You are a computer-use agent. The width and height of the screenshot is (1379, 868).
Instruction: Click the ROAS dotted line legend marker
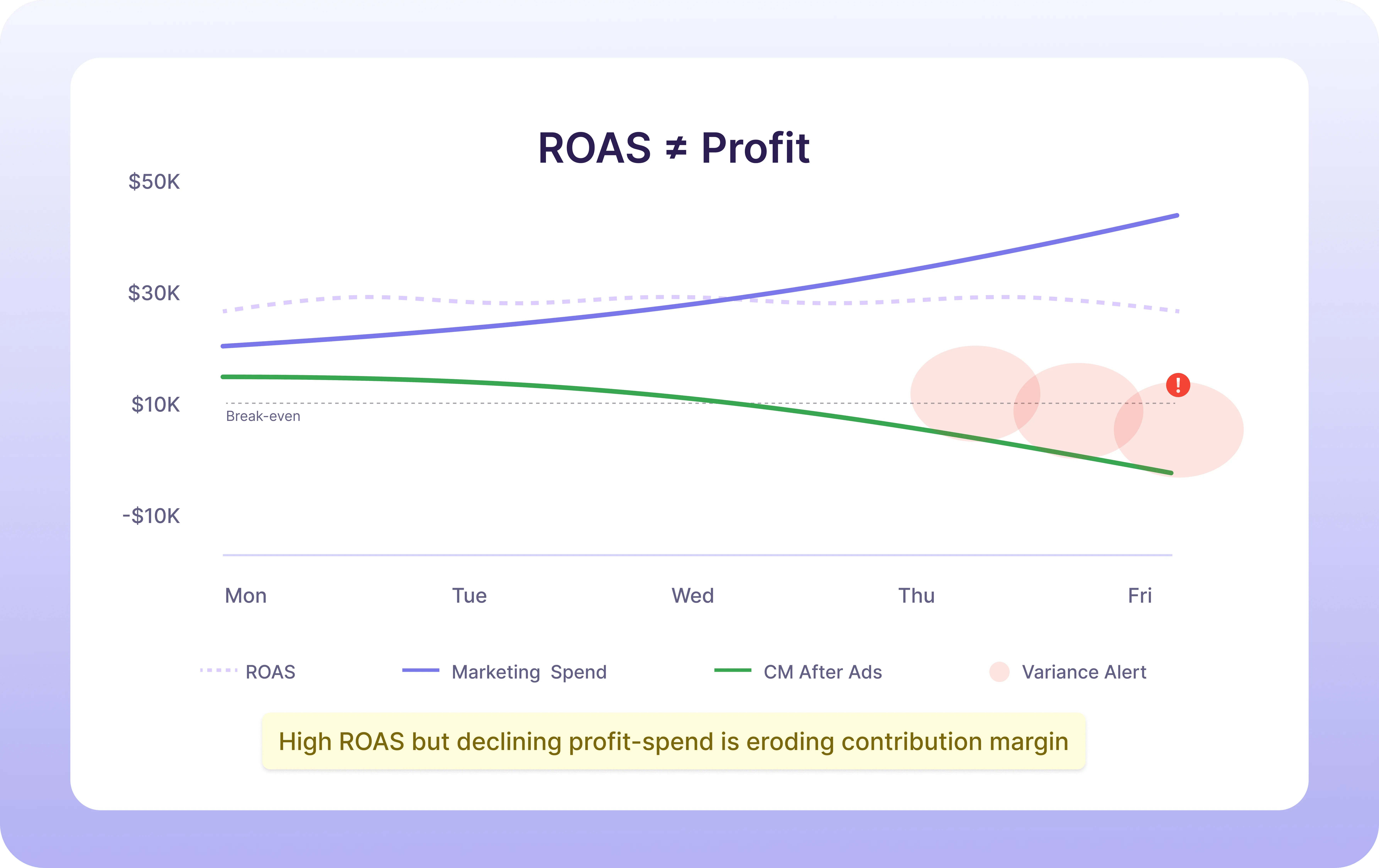(x=219, y=670)
